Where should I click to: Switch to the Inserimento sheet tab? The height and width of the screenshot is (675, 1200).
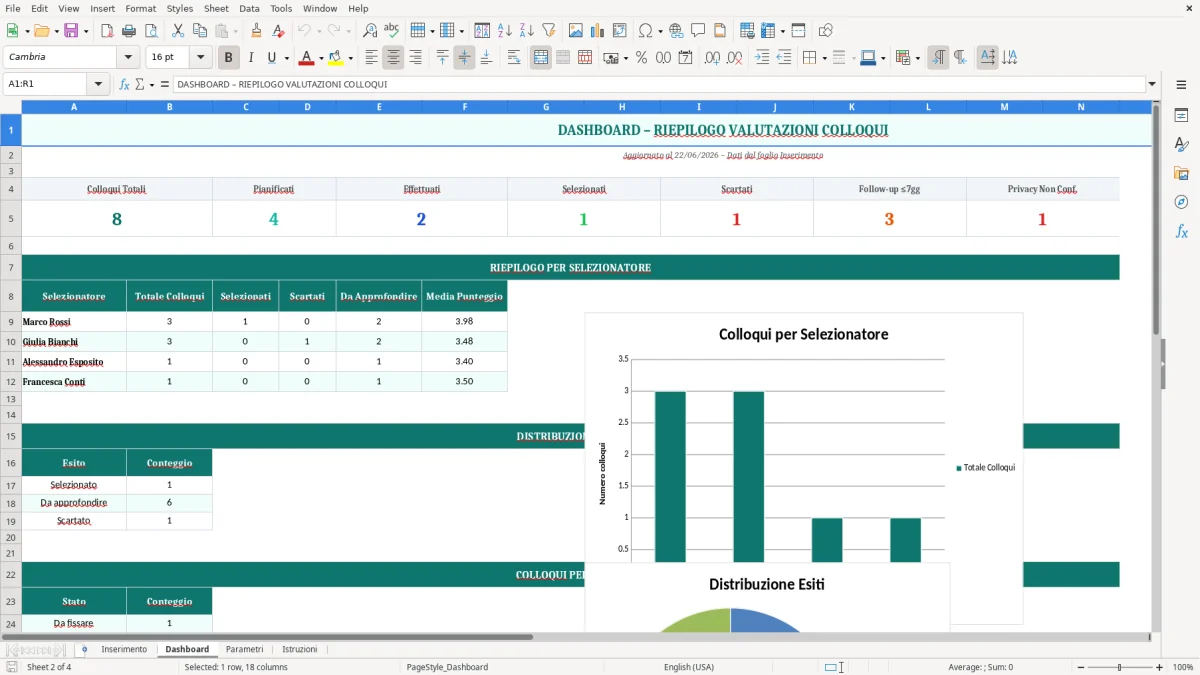(x=124, y=650)
